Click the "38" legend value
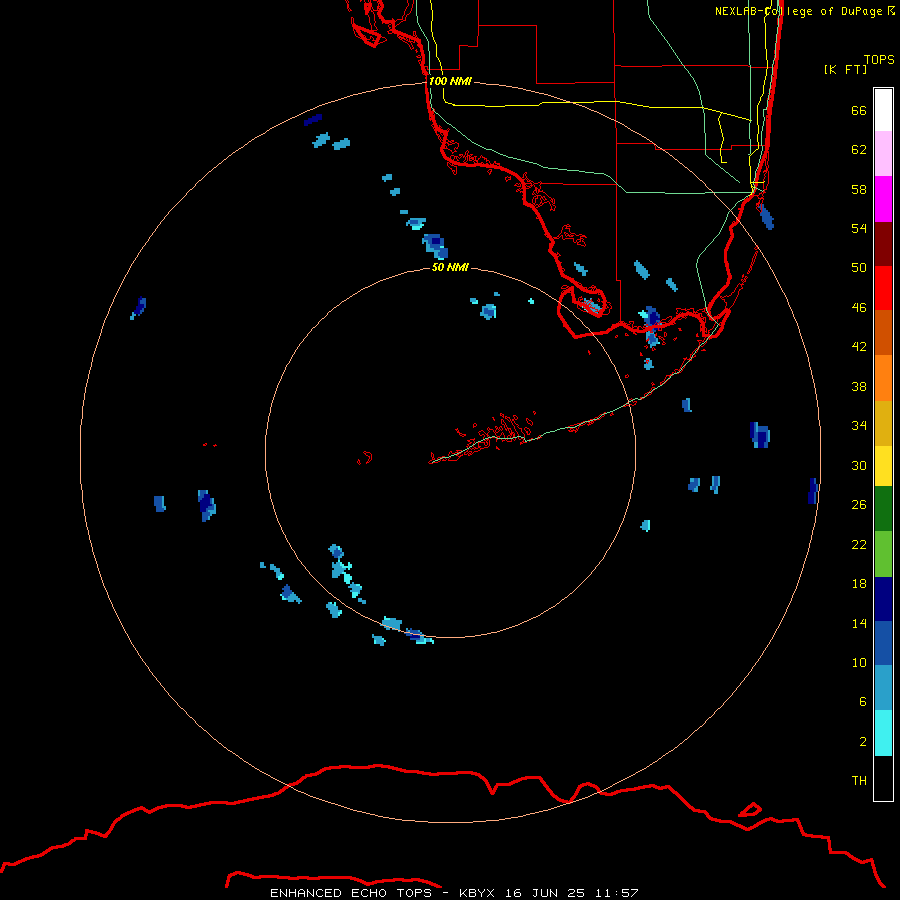Screen dimensions: 900x900 [x=859, y=387]
